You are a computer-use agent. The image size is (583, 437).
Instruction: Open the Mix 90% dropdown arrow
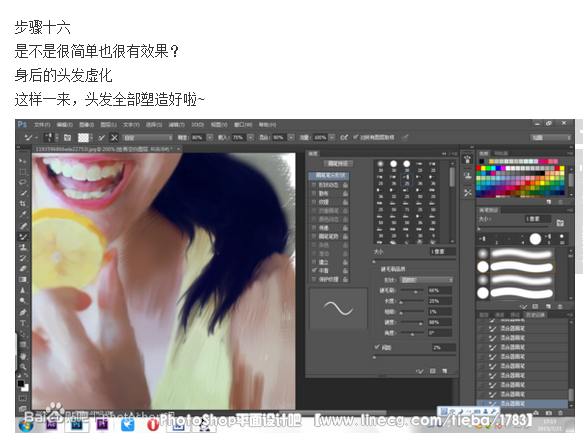tap(291, 138)
